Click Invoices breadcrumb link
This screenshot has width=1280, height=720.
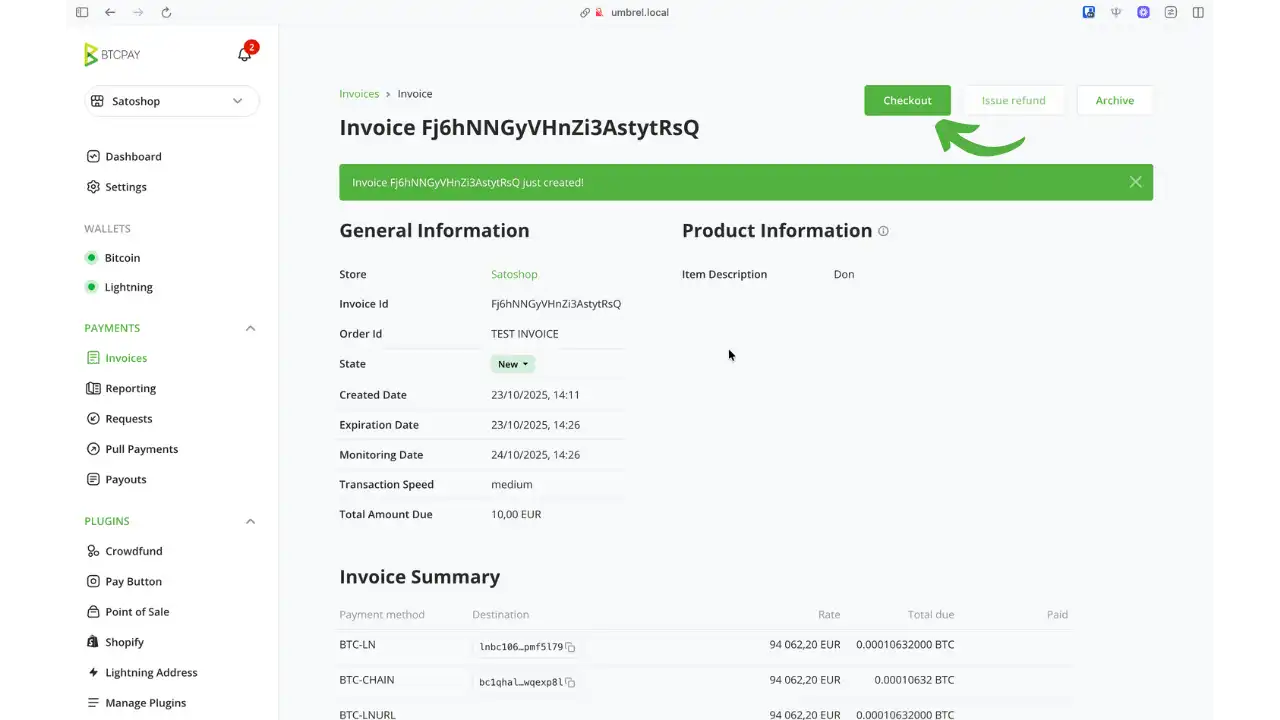coord(359,94)
